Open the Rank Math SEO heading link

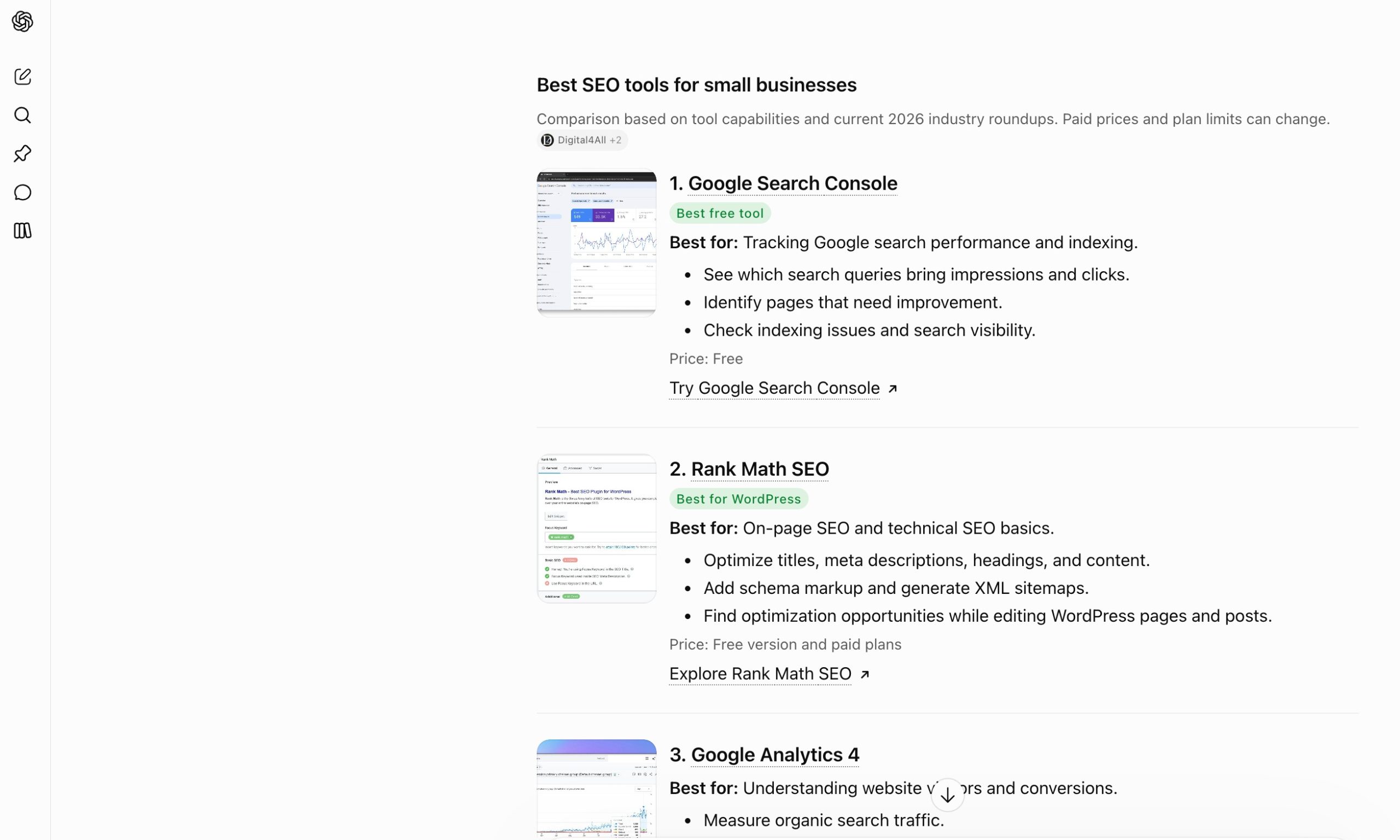tap(760, 469)
